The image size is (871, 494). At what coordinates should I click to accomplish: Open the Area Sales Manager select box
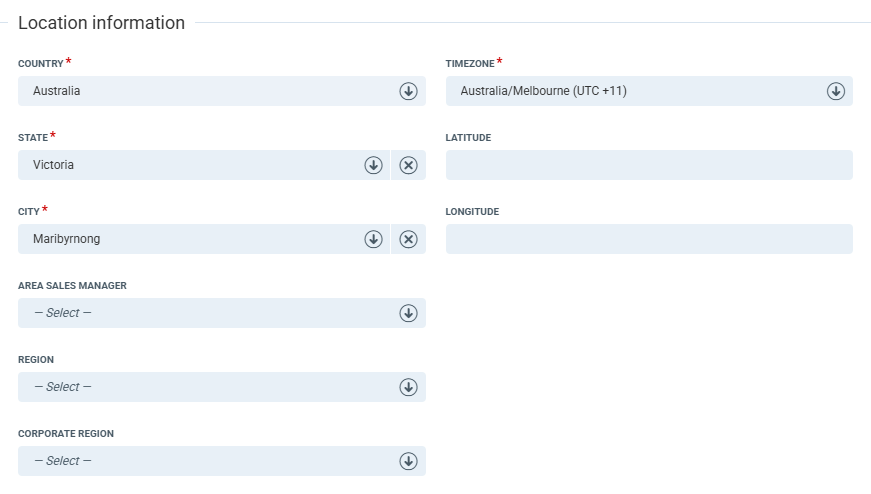200,313
